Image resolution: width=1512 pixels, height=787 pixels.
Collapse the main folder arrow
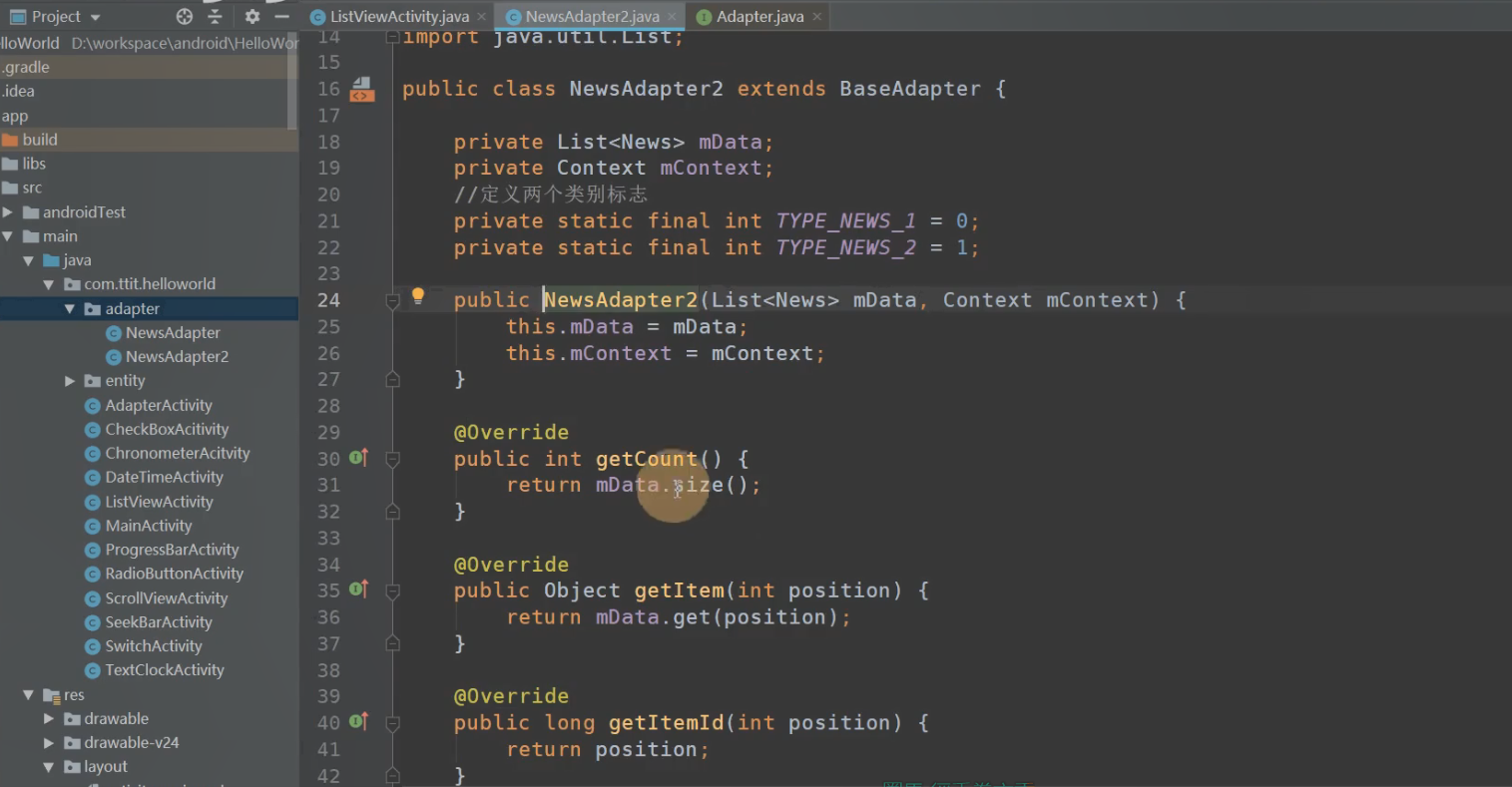[8, 236]
